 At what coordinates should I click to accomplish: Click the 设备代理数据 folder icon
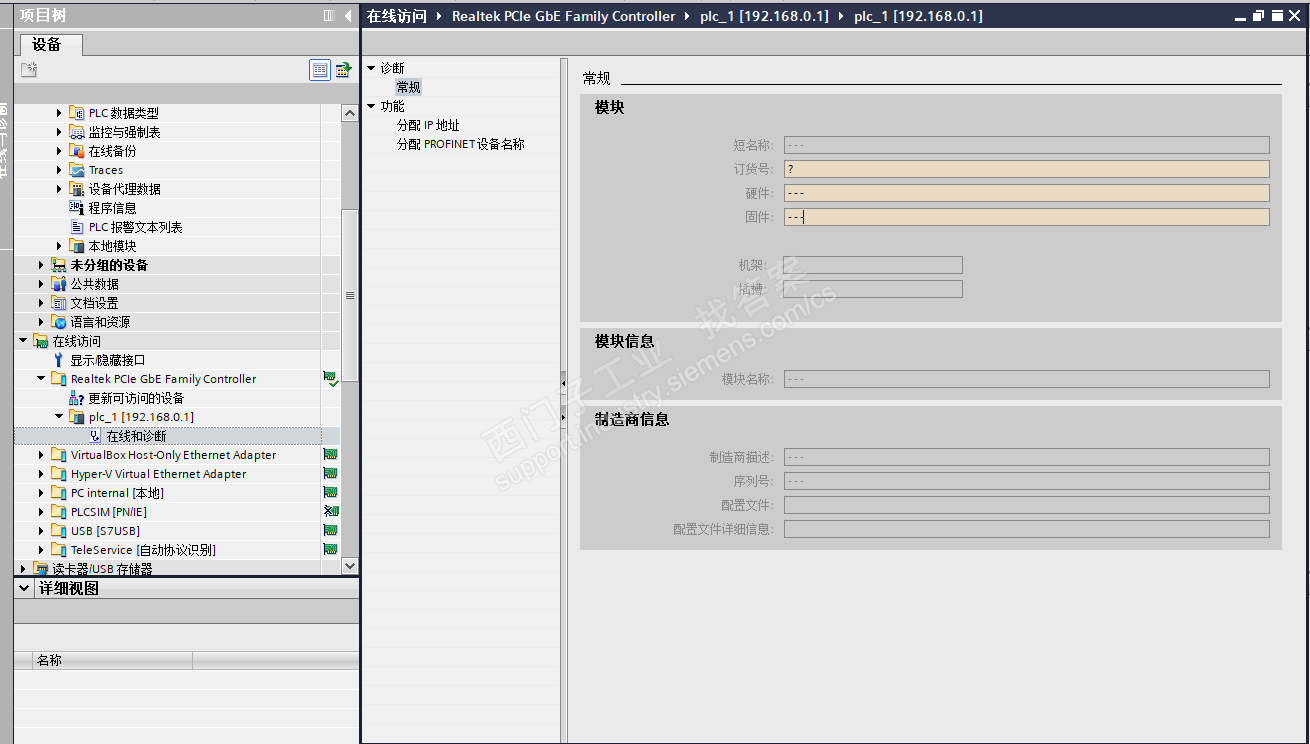77,189
